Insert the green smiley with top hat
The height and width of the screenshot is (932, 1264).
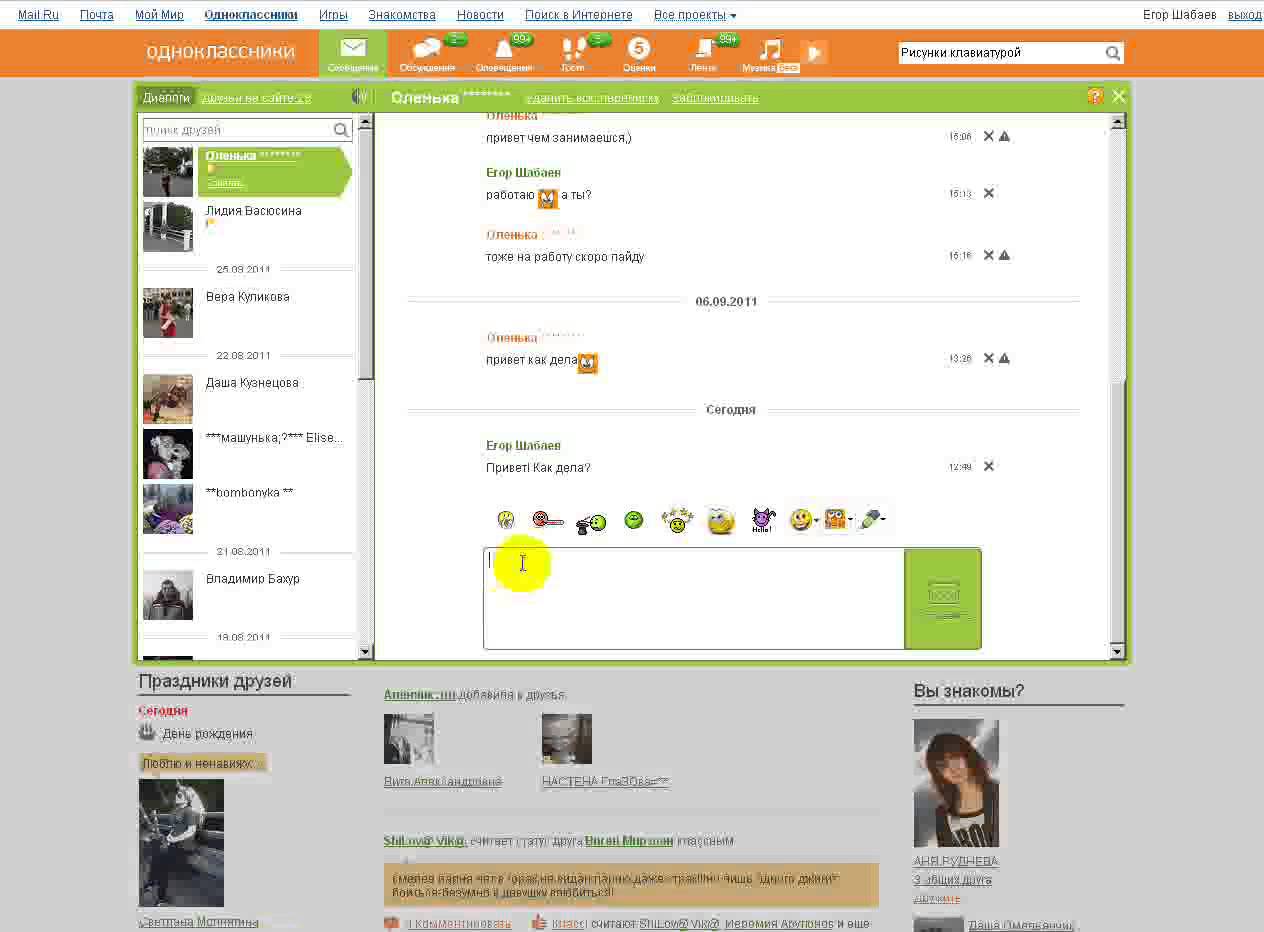[591, 521]
